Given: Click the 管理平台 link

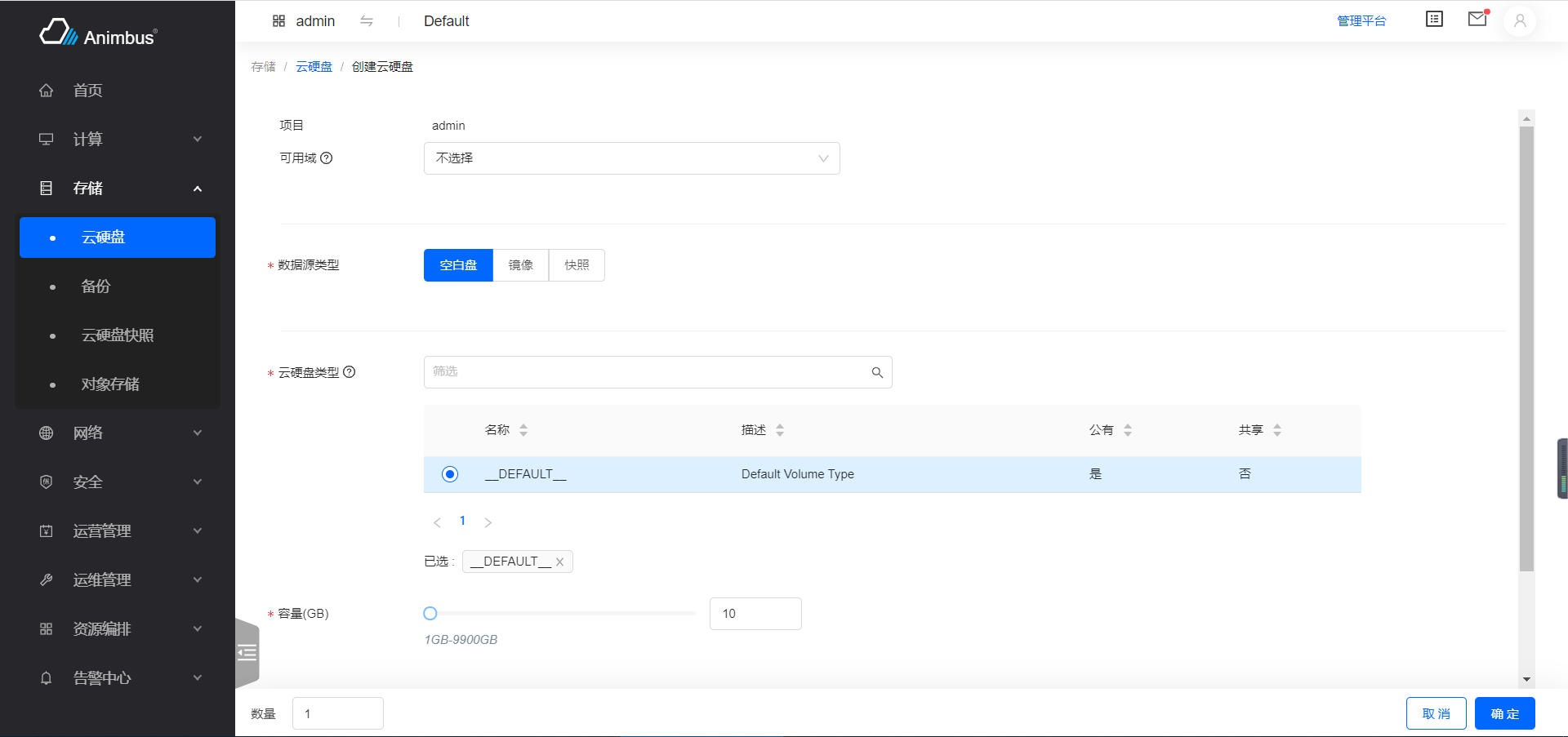Looking at the screenshot, I should [x=1361, y=21].
